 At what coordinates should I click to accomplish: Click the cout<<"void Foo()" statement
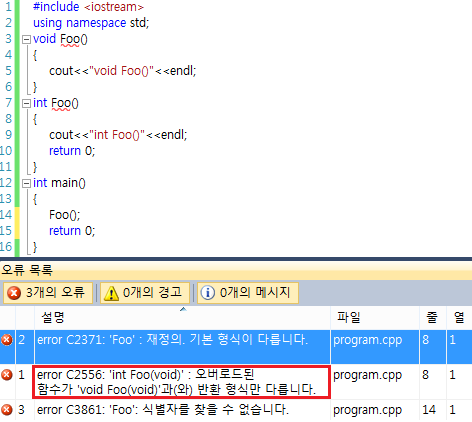[x=122, y=71]
